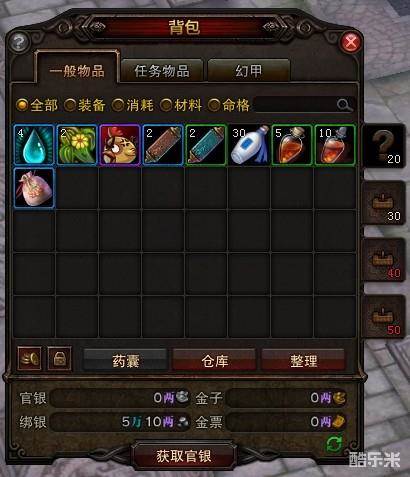Expand the 30-slot bag extension

click(384, 203)
